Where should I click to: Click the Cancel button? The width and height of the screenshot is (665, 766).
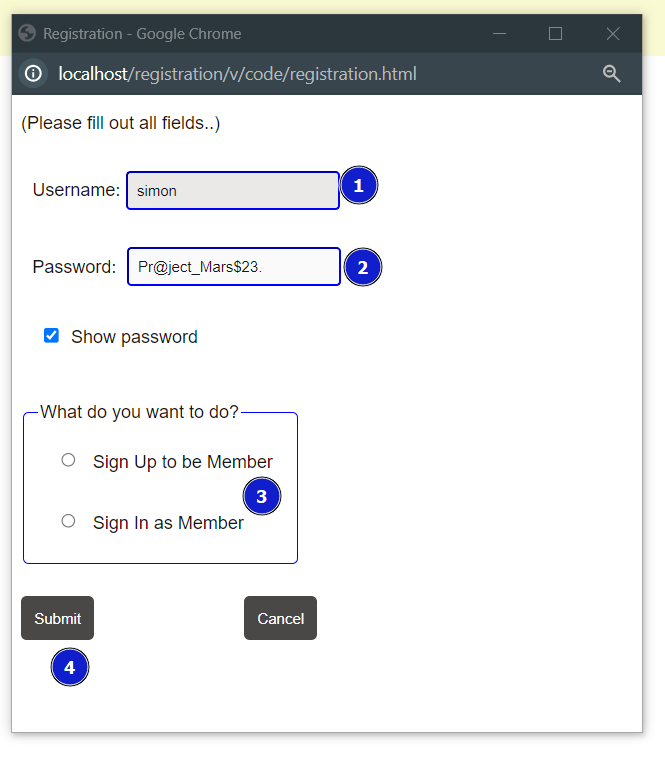(280, 618)
